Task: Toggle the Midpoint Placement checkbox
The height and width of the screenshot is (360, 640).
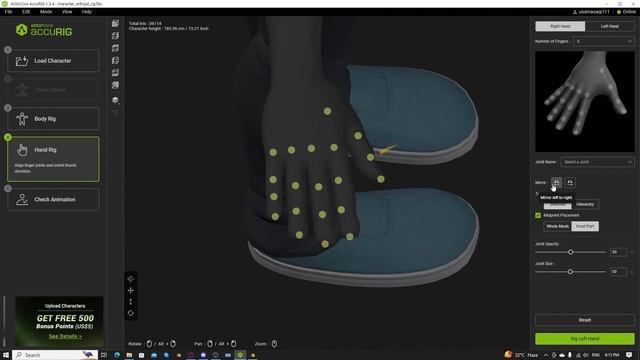Action: pos(538,215)
